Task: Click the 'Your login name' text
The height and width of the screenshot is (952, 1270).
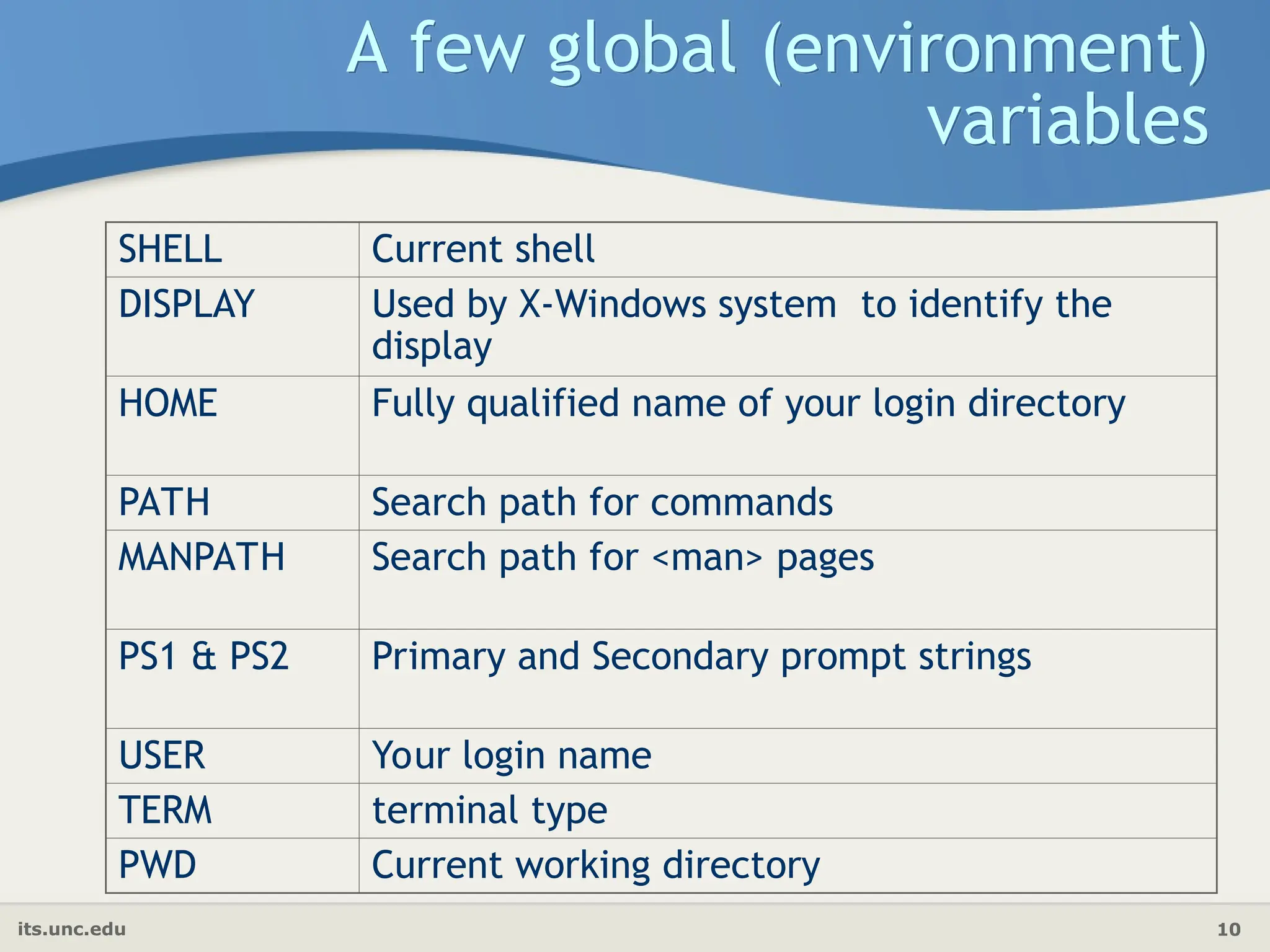Action: [512, 755]
